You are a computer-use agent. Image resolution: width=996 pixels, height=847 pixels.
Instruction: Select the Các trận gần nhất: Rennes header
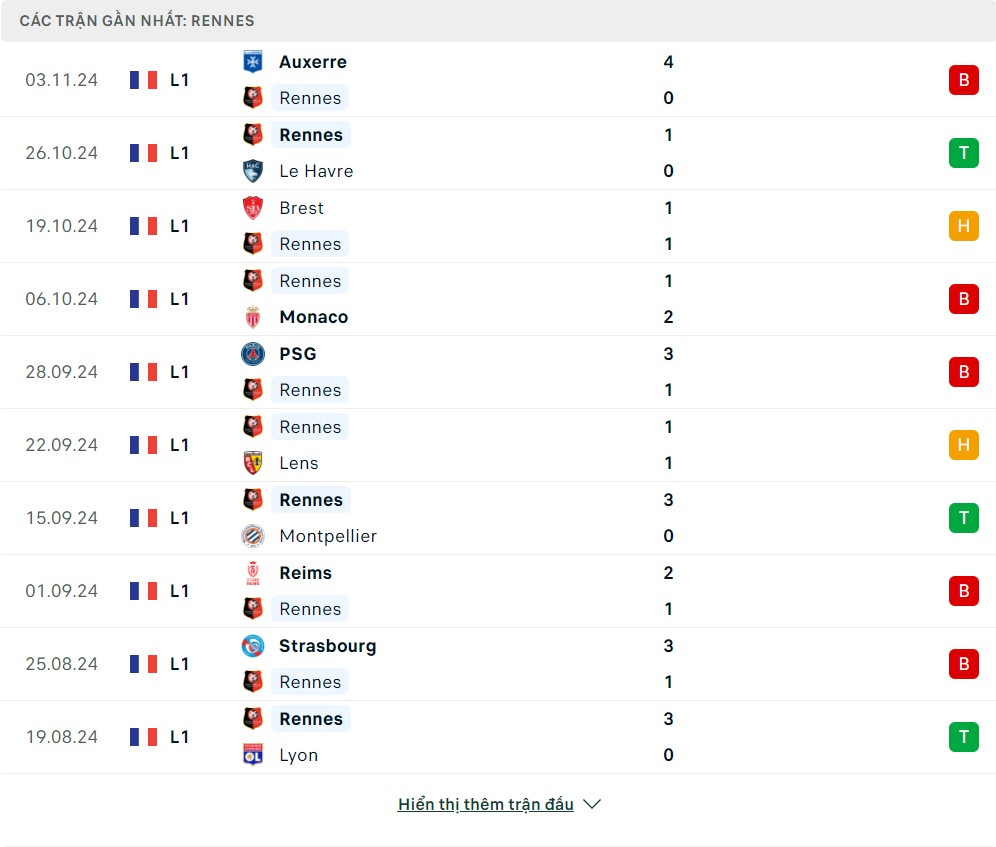coord(137,20)
